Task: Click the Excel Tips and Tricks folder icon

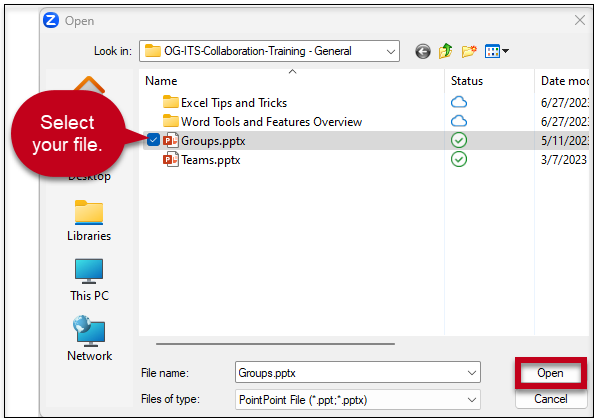Action: click(x=170, y=102)
